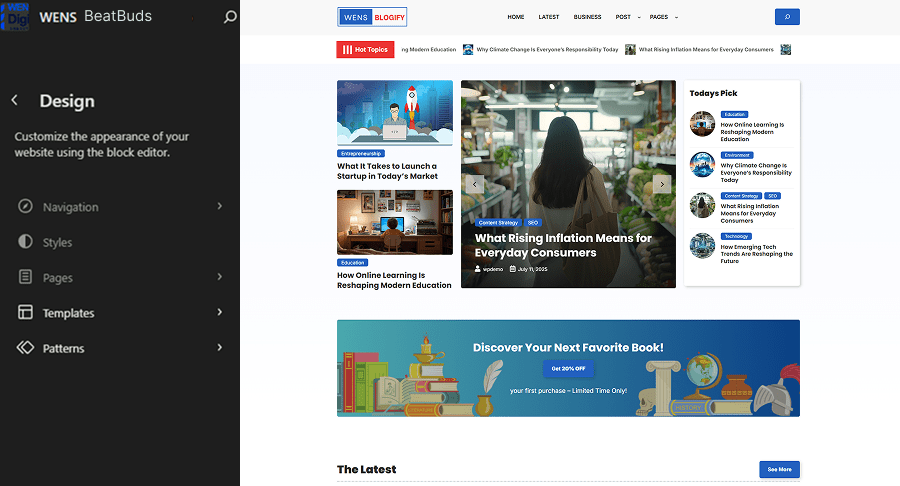Expand the Templates chevron
The width and height of the screenshot is (900, 486).
pyautogui.click(x=219, y=313)
